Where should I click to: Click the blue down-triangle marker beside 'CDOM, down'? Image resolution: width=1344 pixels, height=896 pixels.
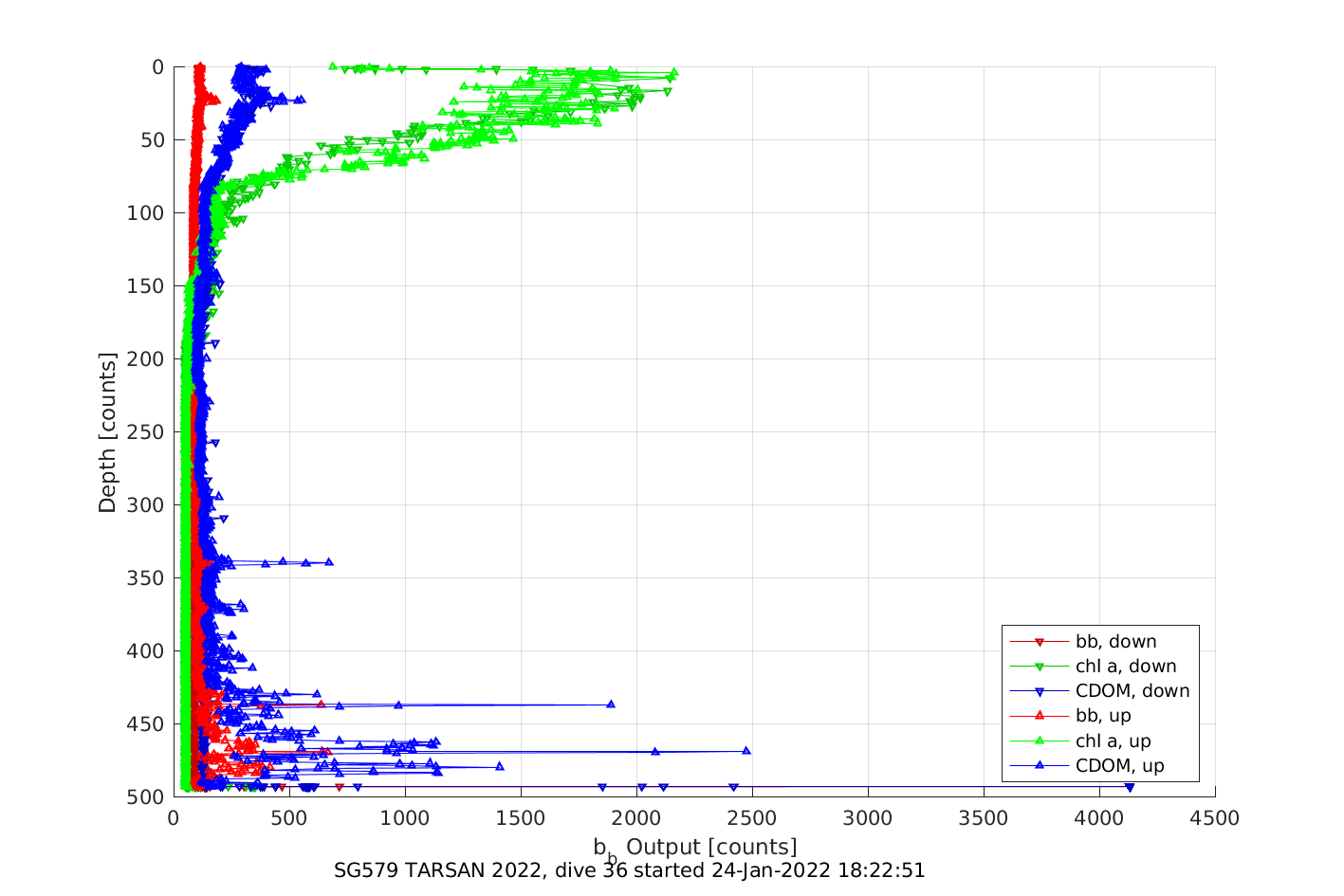pyautogui.click(x=1039, y=691)
